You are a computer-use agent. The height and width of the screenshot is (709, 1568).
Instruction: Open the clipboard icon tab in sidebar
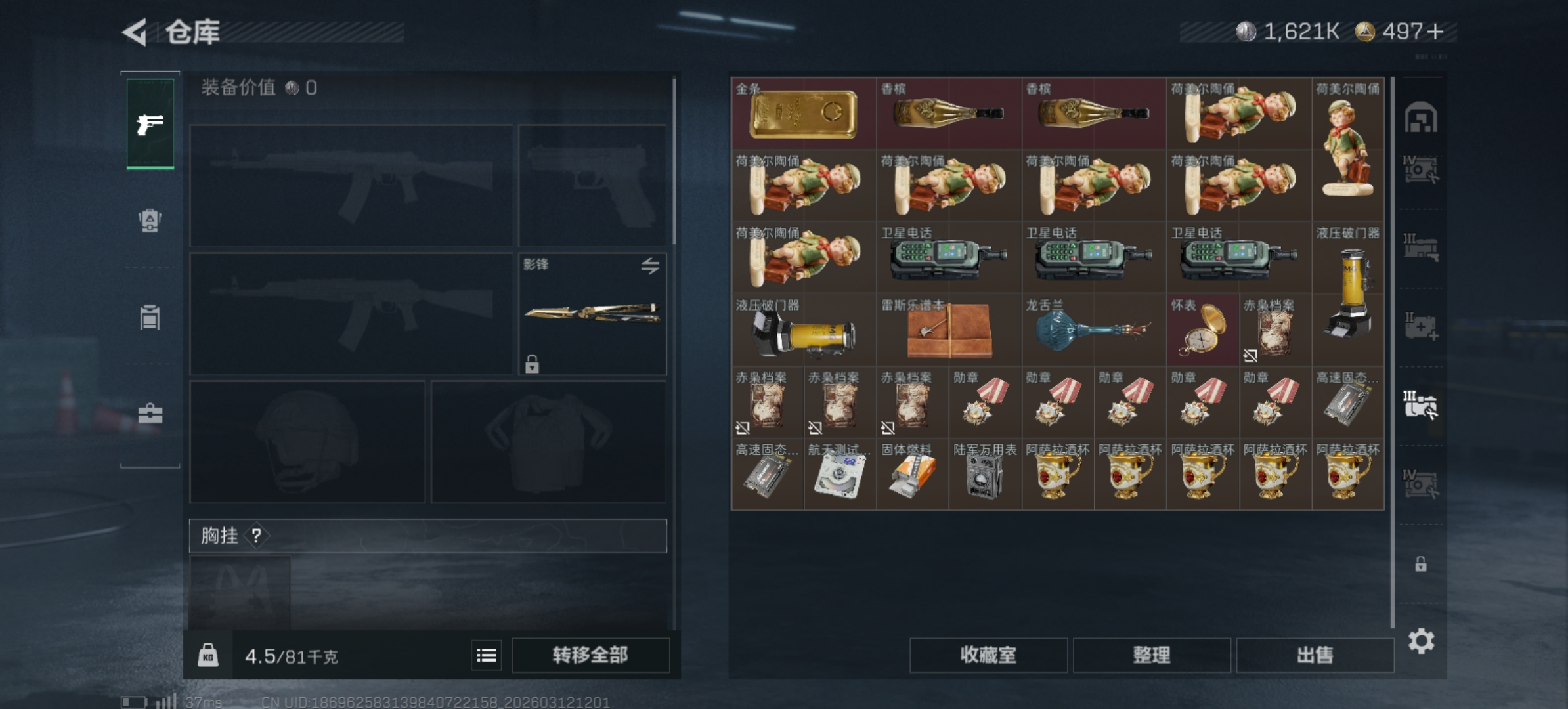(150, 317)
